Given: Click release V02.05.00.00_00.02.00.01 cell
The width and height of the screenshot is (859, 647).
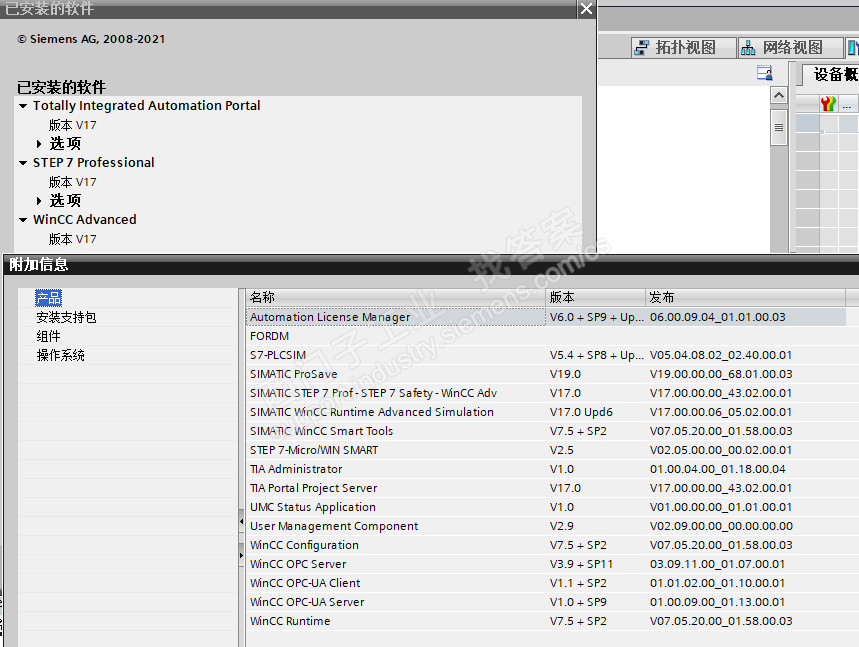Looking at the screenshot, I should [x=721, y=450].
